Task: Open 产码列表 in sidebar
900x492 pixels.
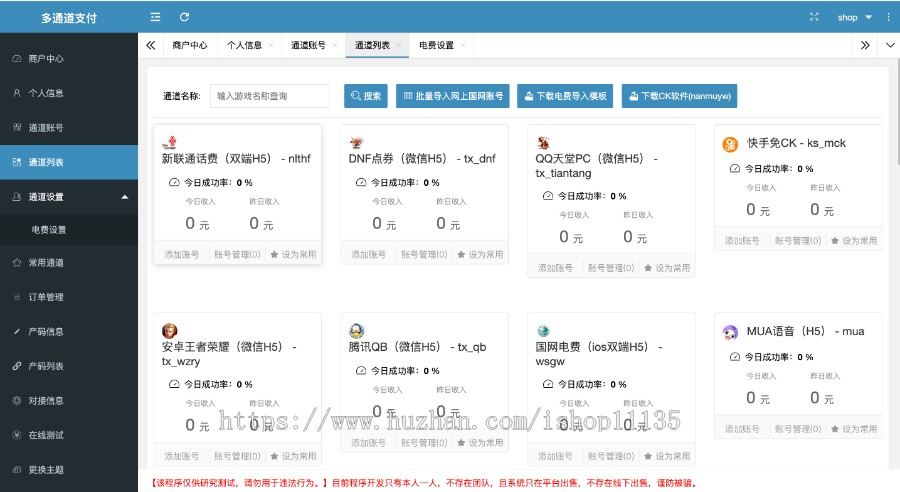Action: tap(69, 366)
